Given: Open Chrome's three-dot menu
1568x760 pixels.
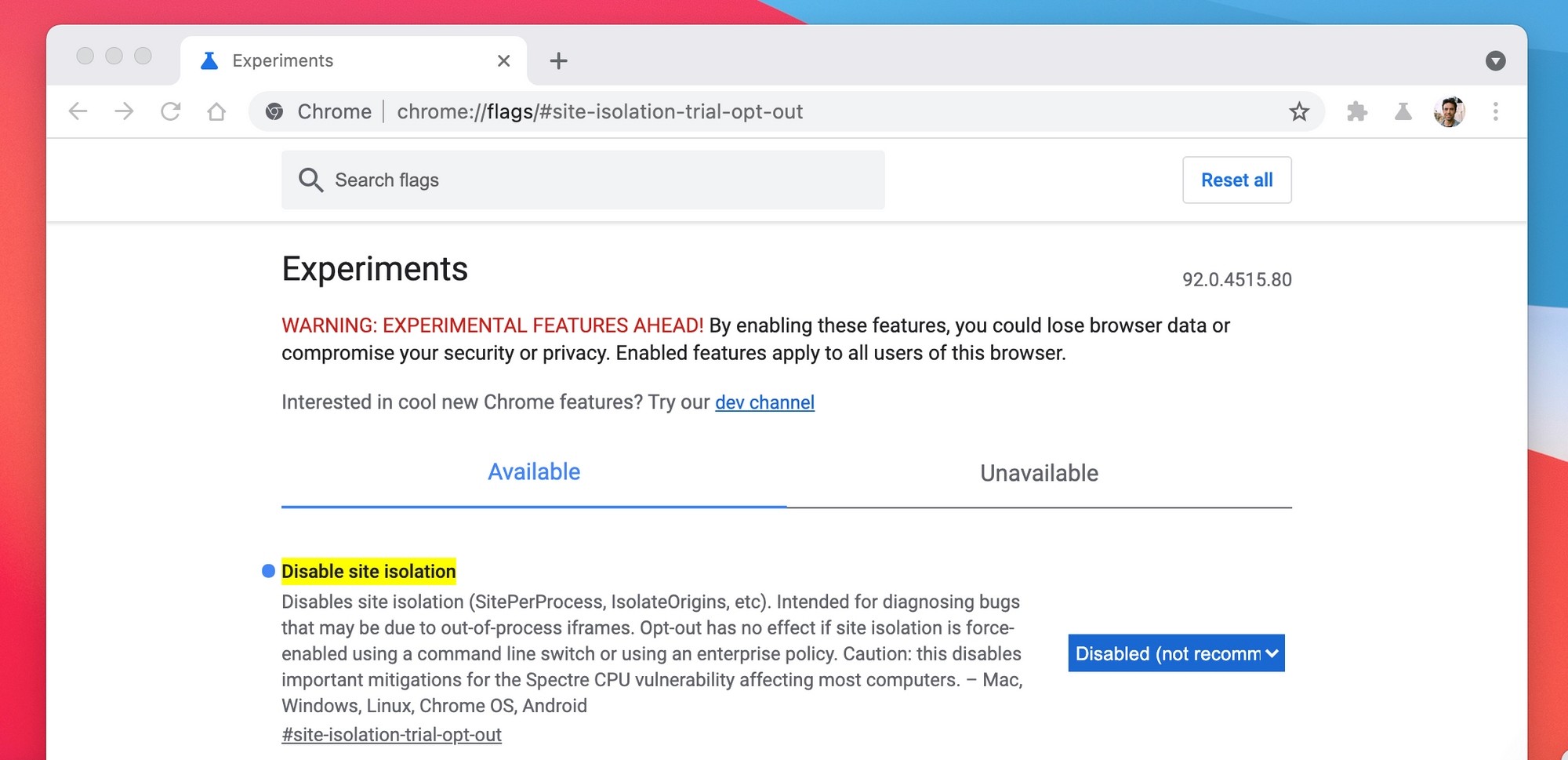Looking at the screenshot, I should point(1495,111).
